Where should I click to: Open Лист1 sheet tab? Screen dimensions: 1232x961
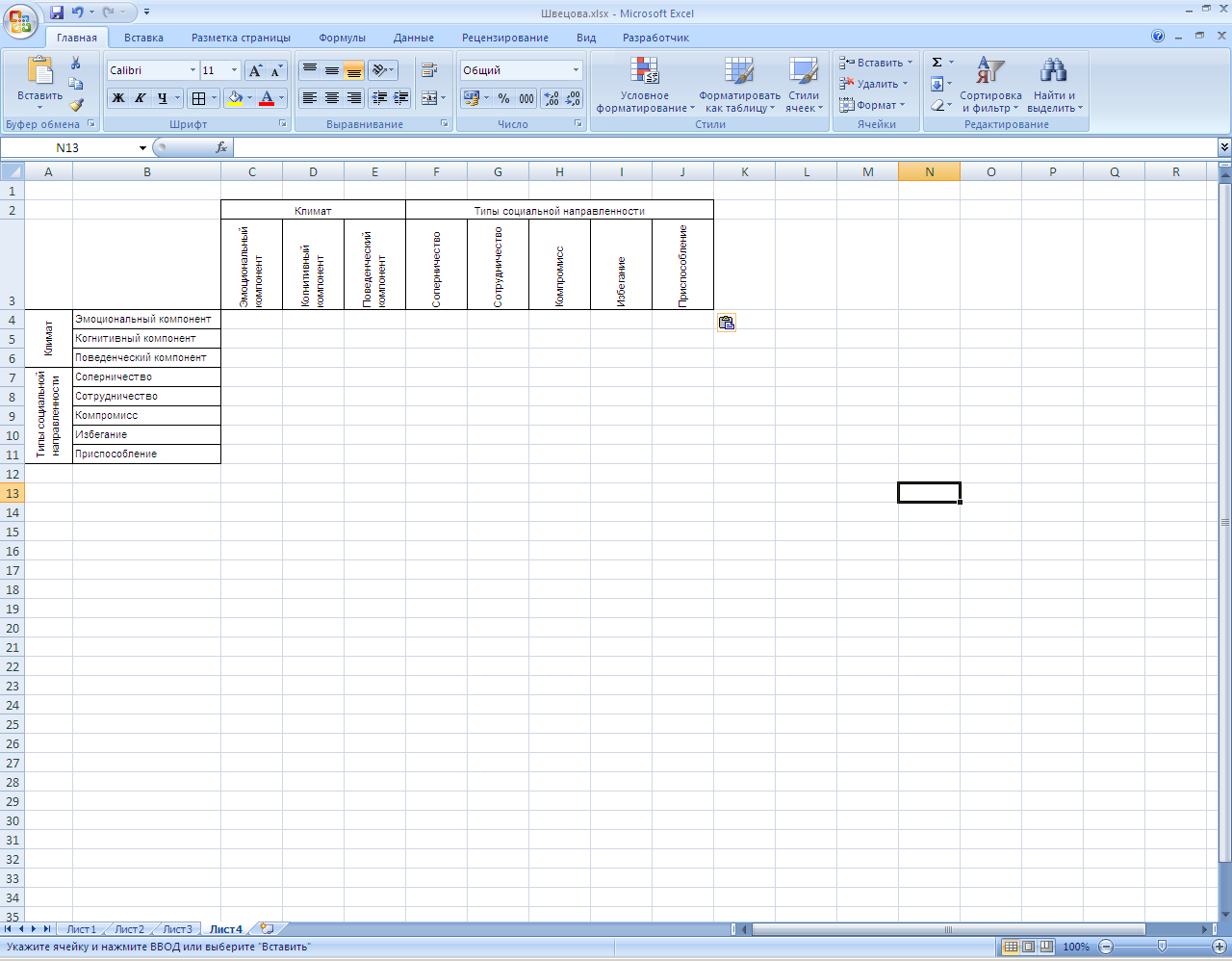click(81, 929)
